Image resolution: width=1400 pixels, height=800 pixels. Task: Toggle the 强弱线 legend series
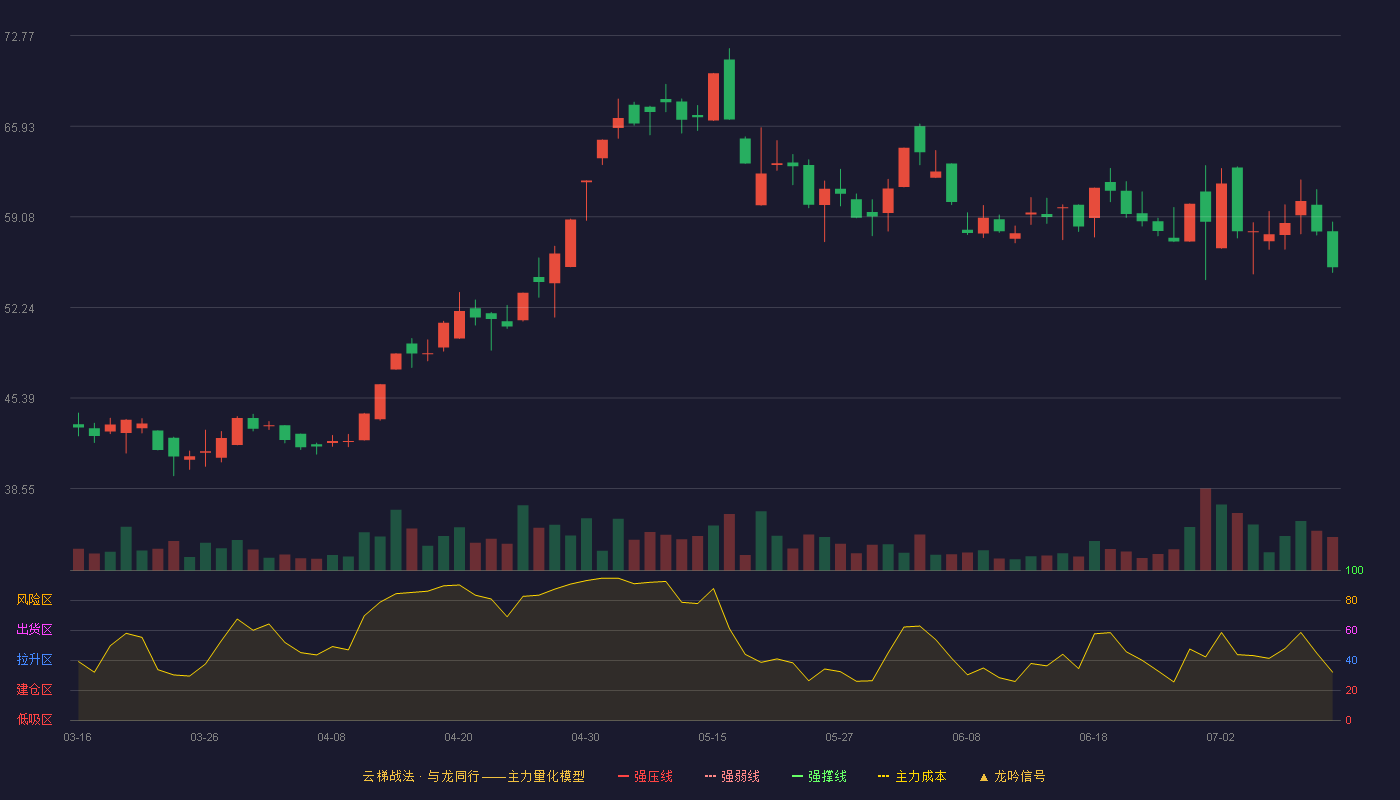(x=732, y=776)
